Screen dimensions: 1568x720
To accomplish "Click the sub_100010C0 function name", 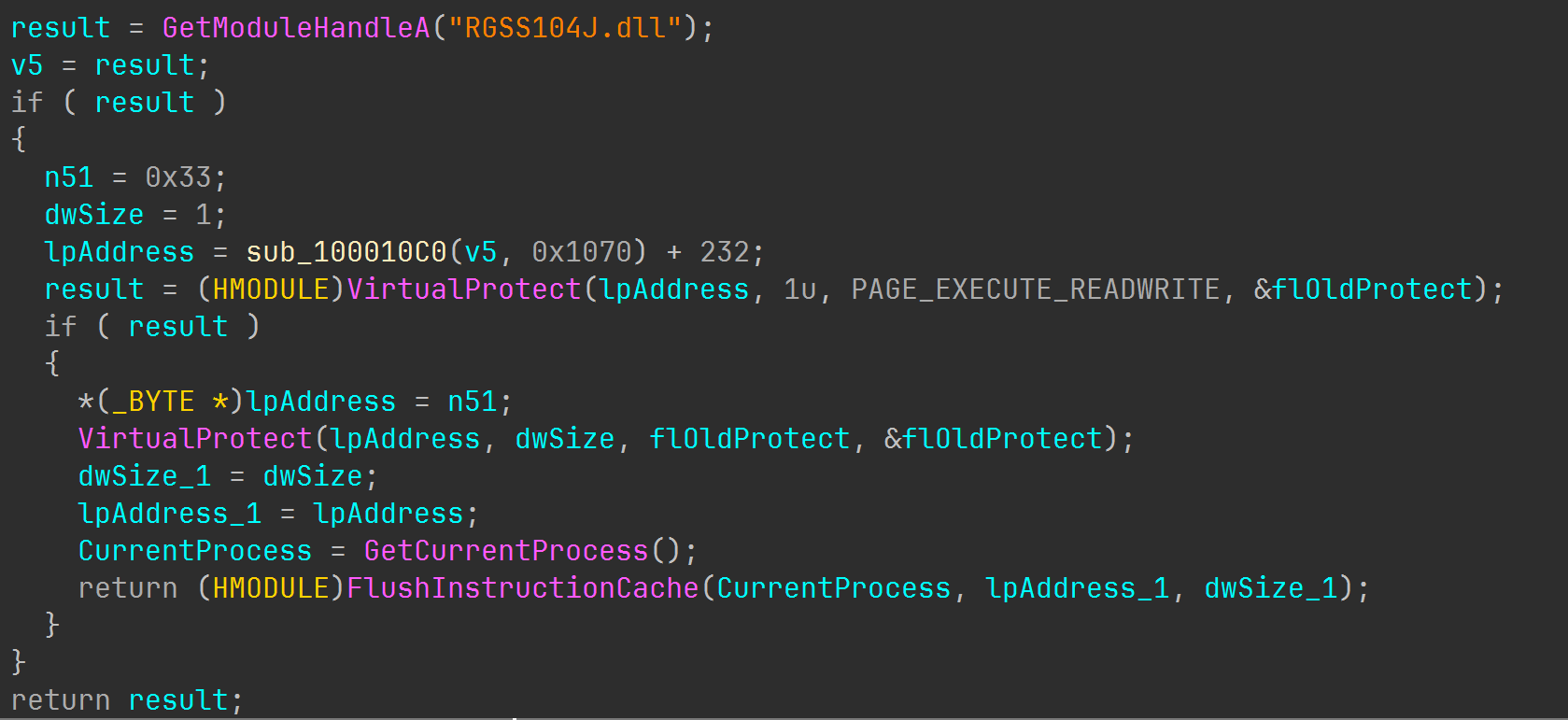I will tap(346, 252).
